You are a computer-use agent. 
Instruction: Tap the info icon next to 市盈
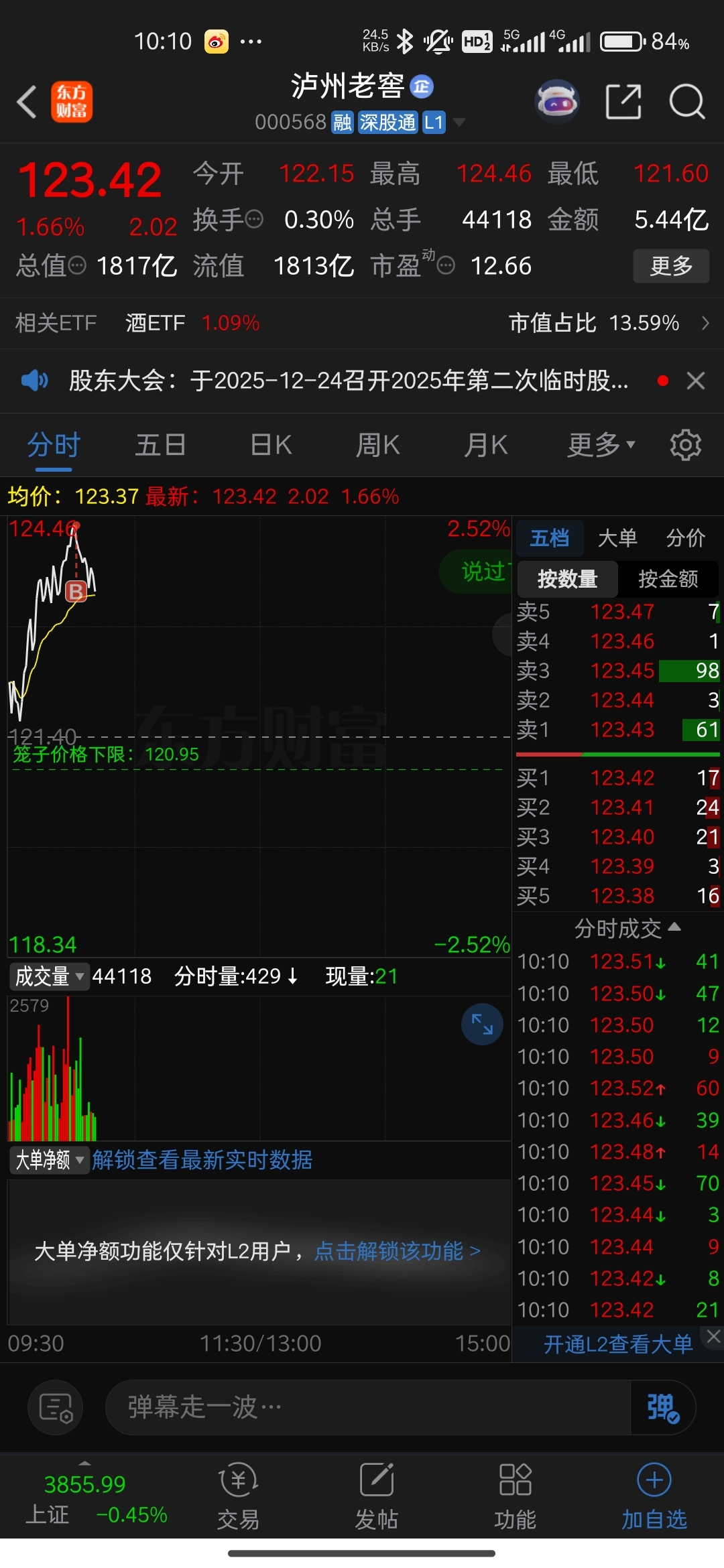(x=446, y=266)
